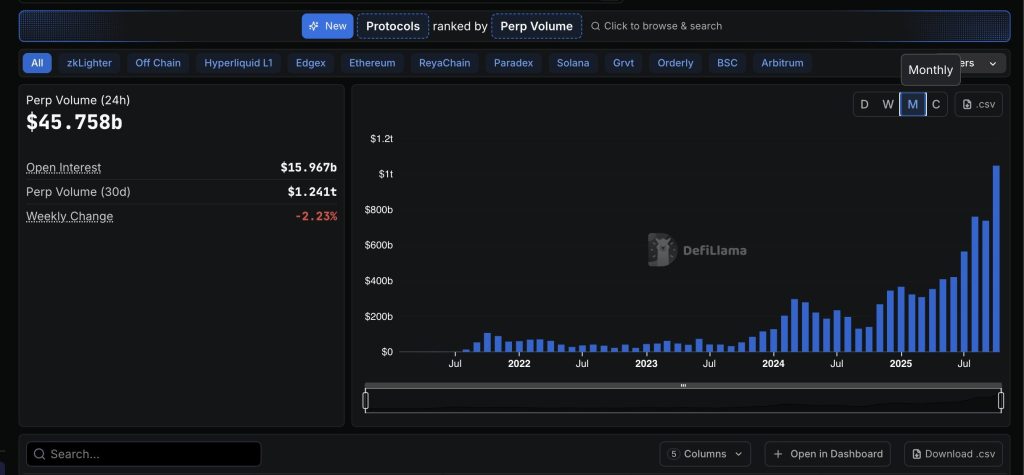
Task: Click the search magnifier icon in top bar
Action: coord(596,26)
